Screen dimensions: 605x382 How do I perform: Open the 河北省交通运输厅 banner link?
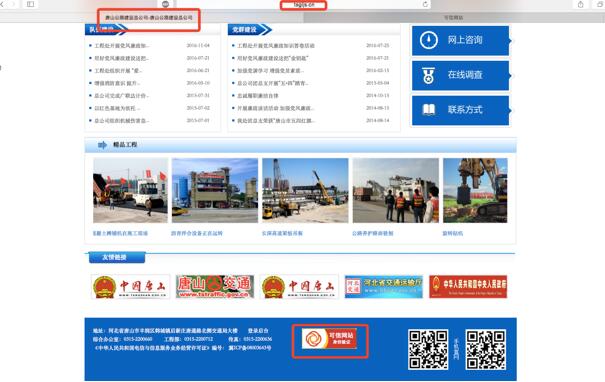pos(384,287)
